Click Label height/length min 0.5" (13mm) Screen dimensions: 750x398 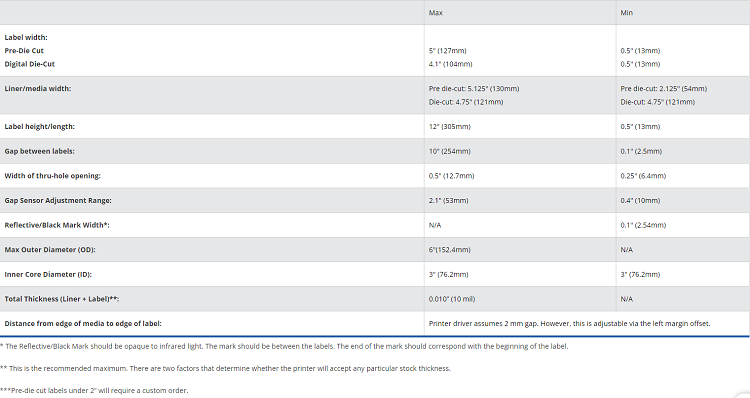(640, 127)
